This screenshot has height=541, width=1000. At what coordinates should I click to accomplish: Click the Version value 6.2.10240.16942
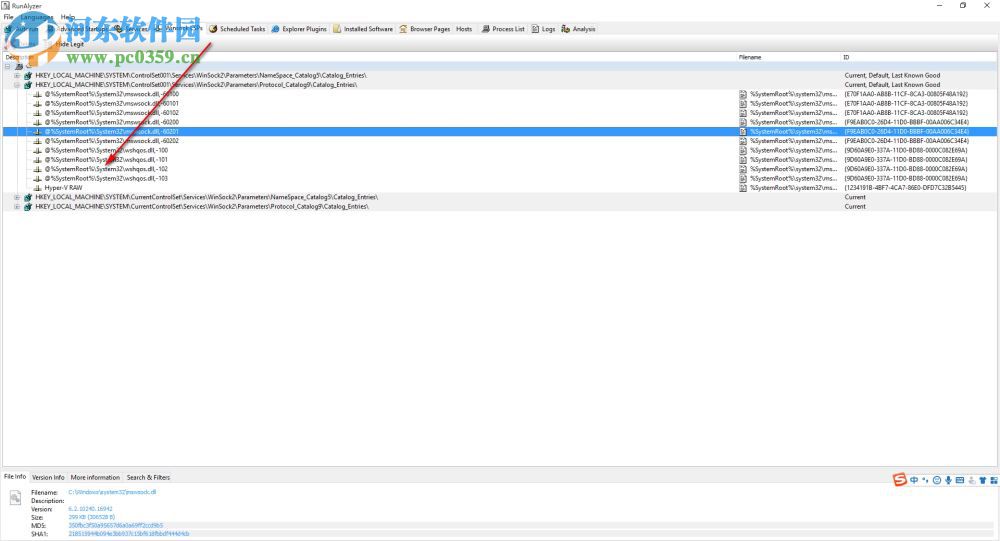click(91, 509)
